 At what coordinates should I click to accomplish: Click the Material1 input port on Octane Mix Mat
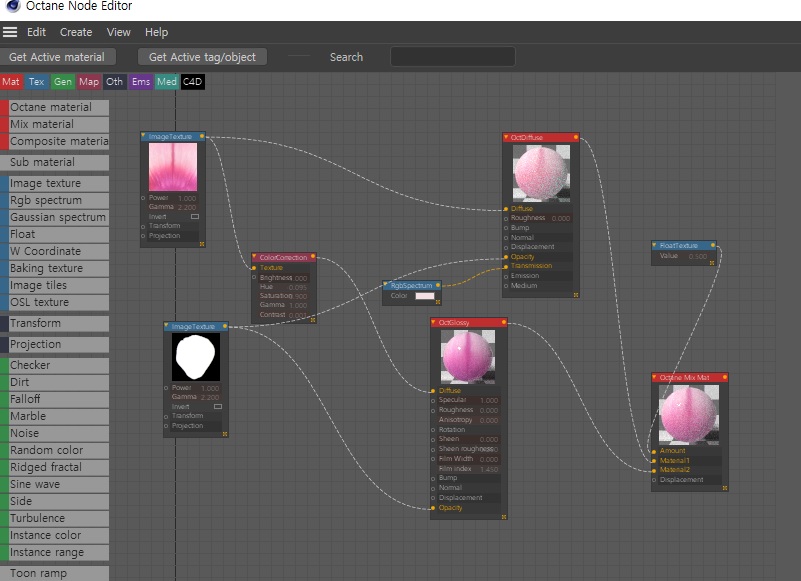point(654,461)
